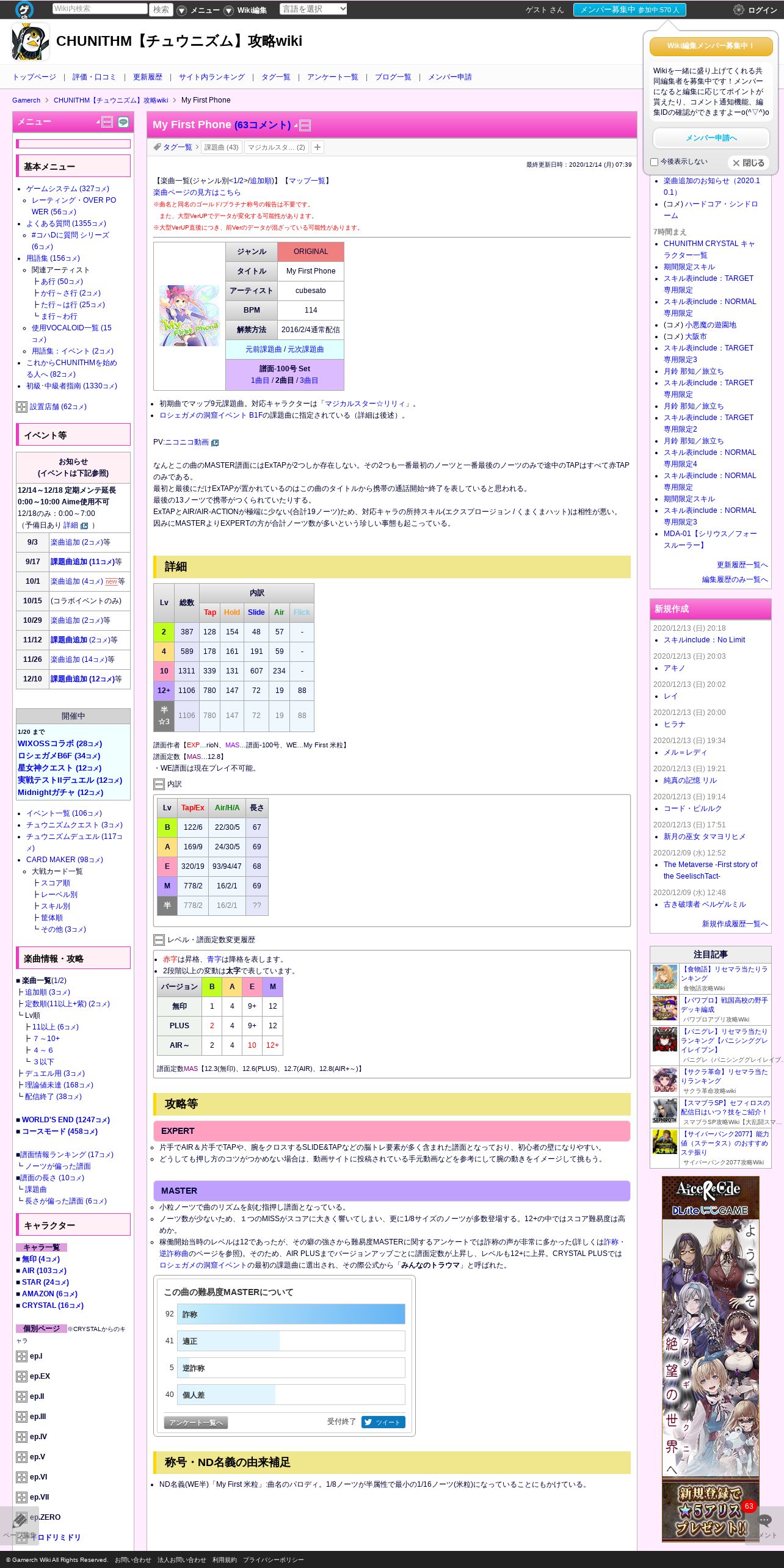Image resolution: width=784 pixels, height=1568 pixels.
Task: Open the アキノ new page link
Action: 674,668
